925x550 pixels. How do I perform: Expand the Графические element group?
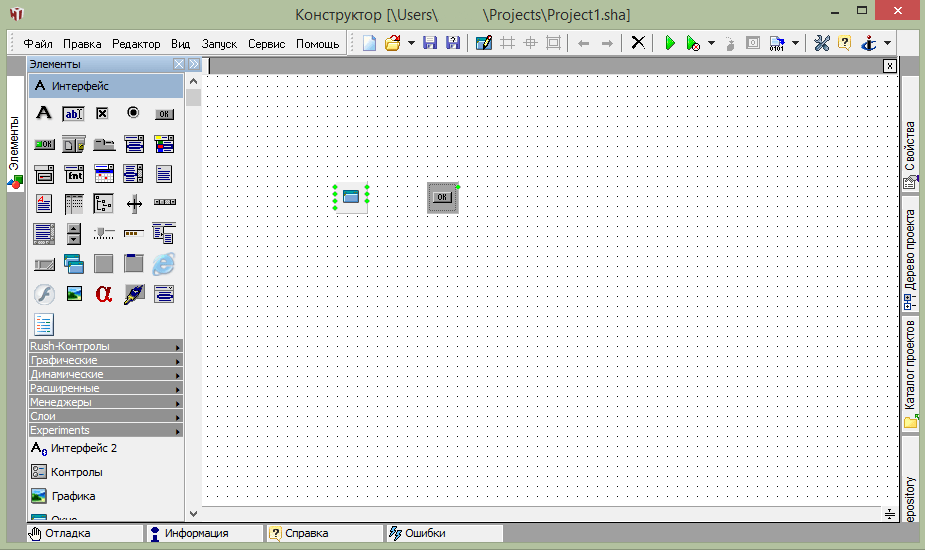(x=105, y=360)
